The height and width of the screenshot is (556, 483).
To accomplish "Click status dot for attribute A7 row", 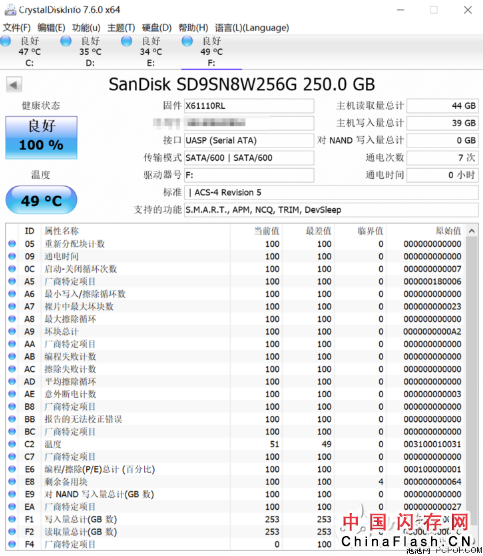I will tap(12, 306).
